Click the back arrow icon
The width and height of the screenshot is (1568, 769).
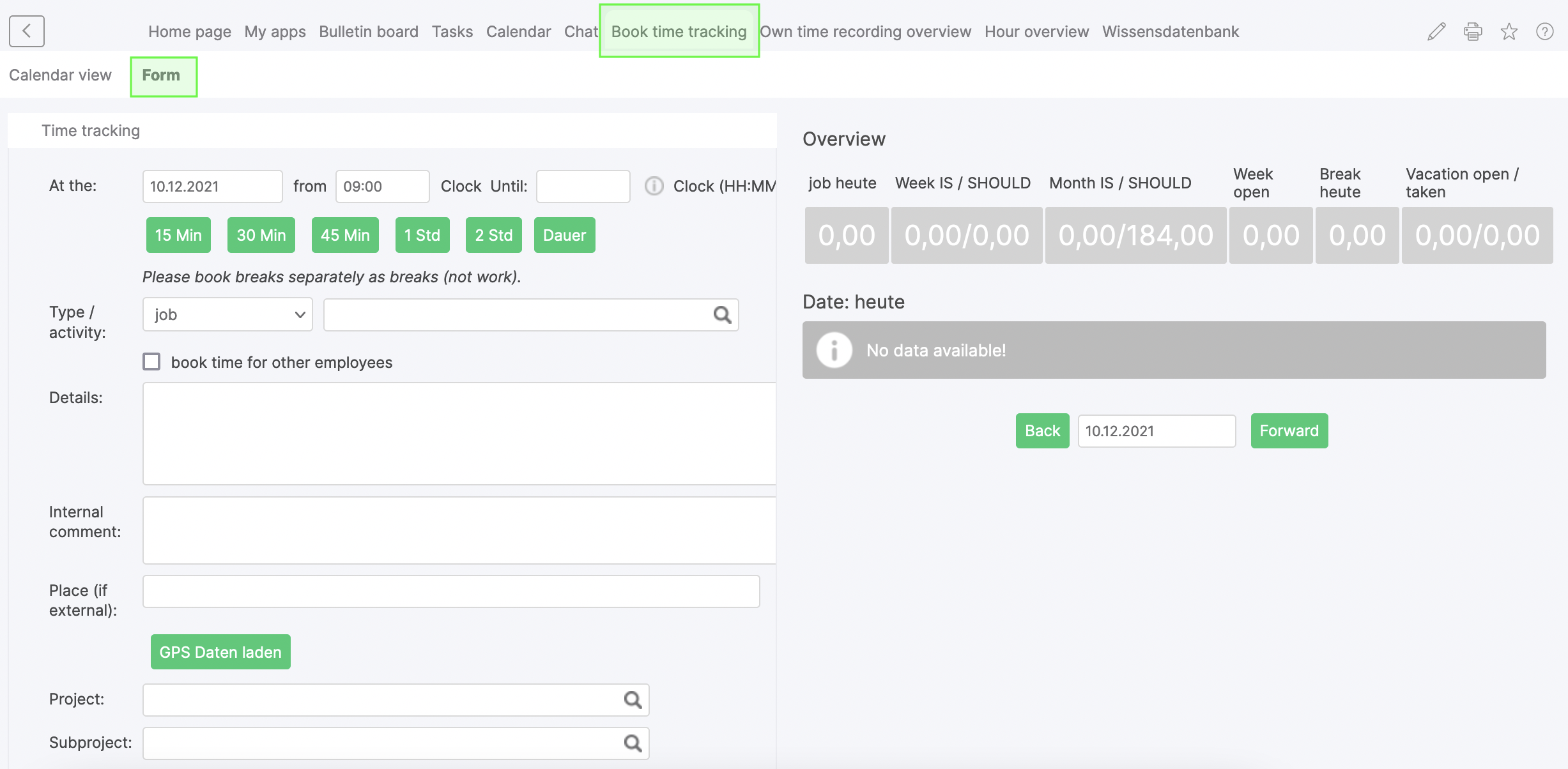(x=27, y=31)
